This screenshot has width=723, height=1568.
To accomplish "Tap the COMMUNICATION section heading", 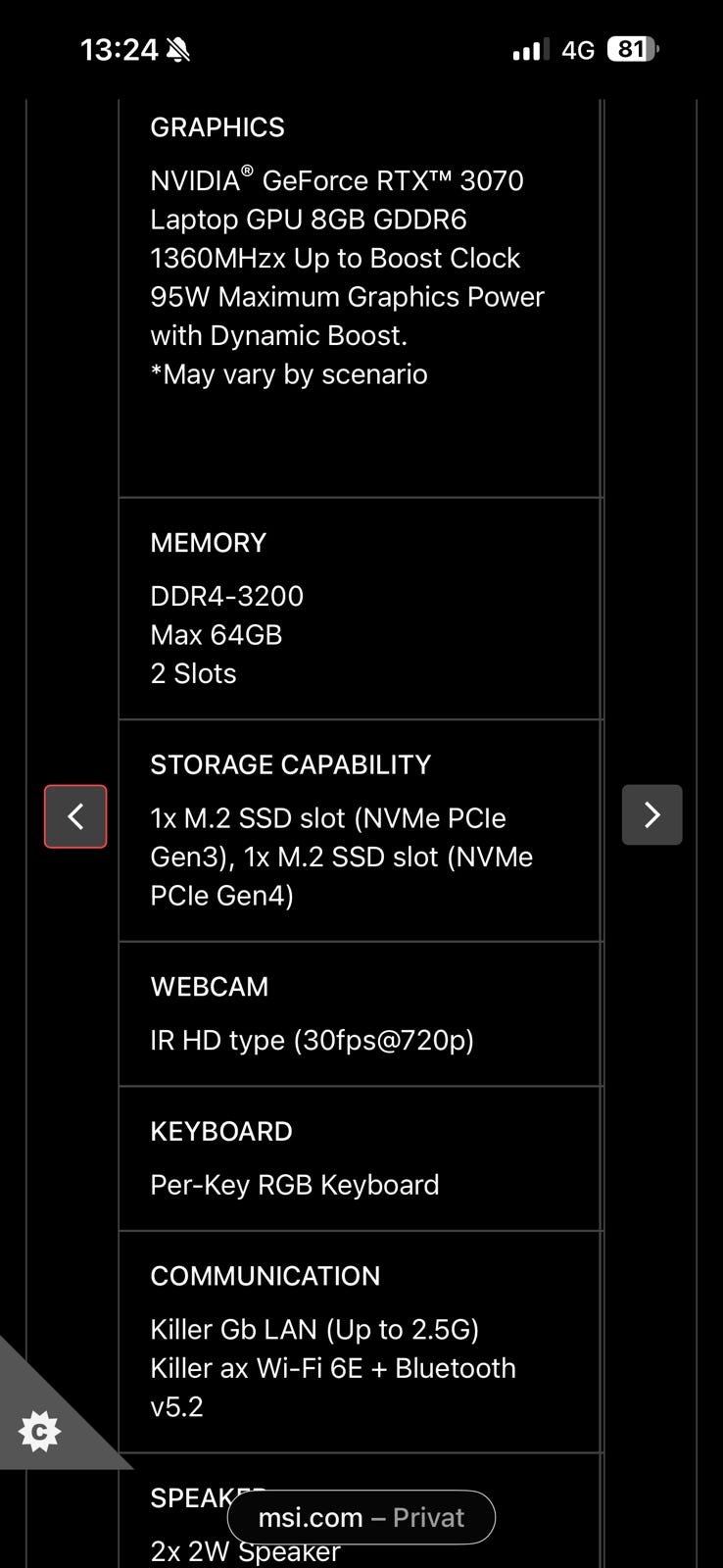I will point(265,1276).
